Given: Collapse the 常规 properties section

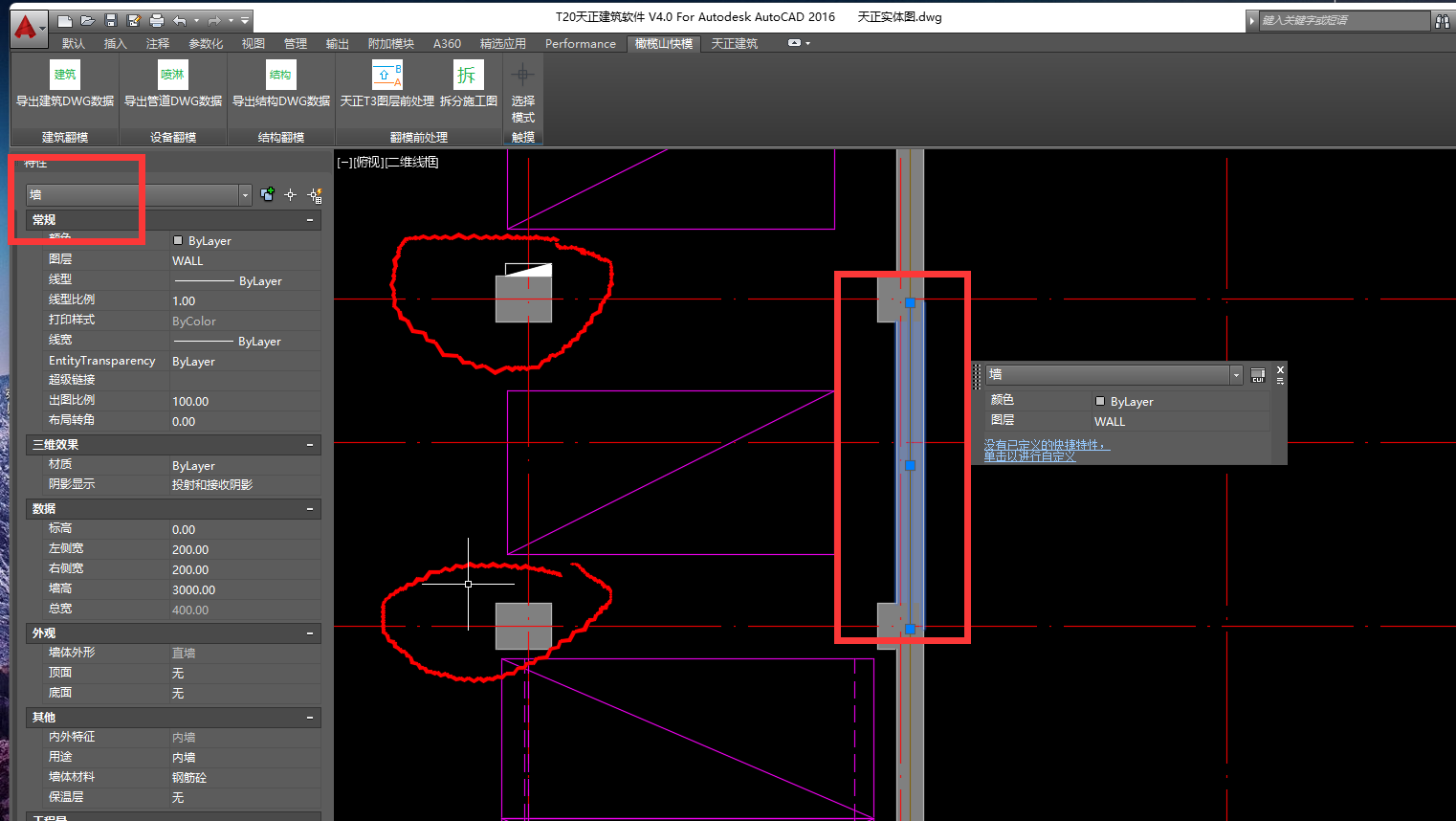Looking at the screenshot, I should click(x=310, y=220).
